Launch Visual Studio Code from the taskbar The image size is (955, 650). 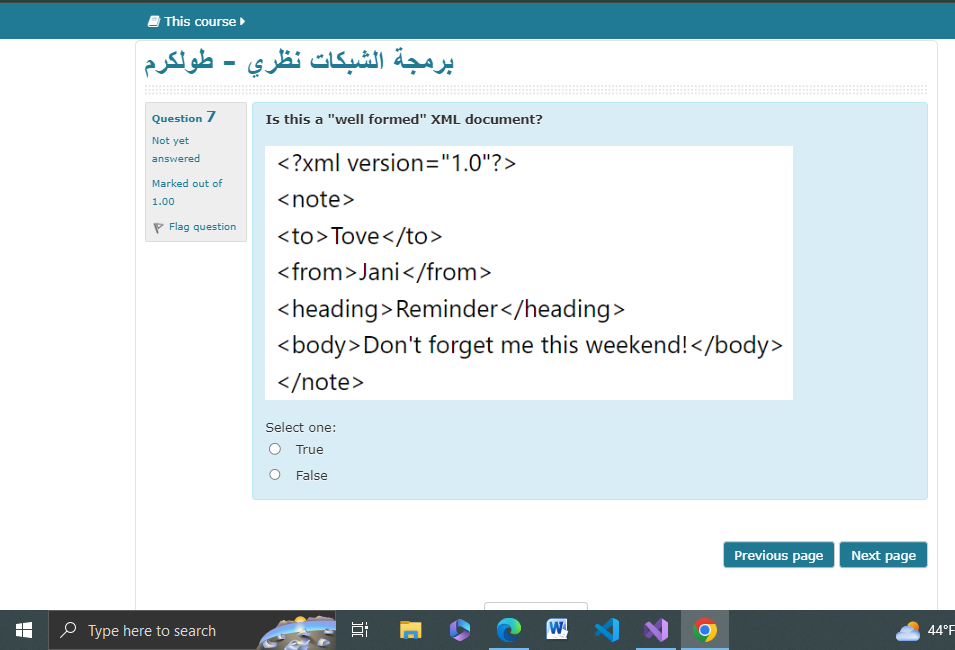pos(607,630)
